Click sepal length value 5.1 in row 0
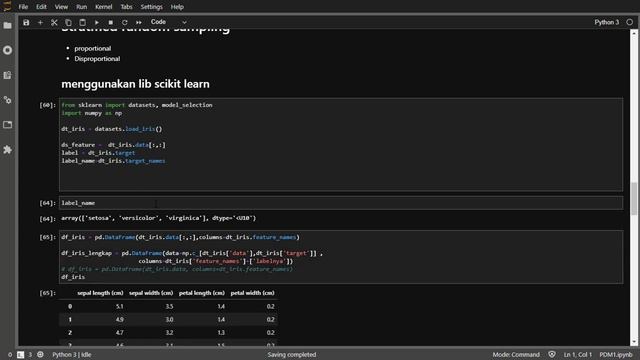Image resolution: width=640 pixels, height=360 pixels. (120, 307)
